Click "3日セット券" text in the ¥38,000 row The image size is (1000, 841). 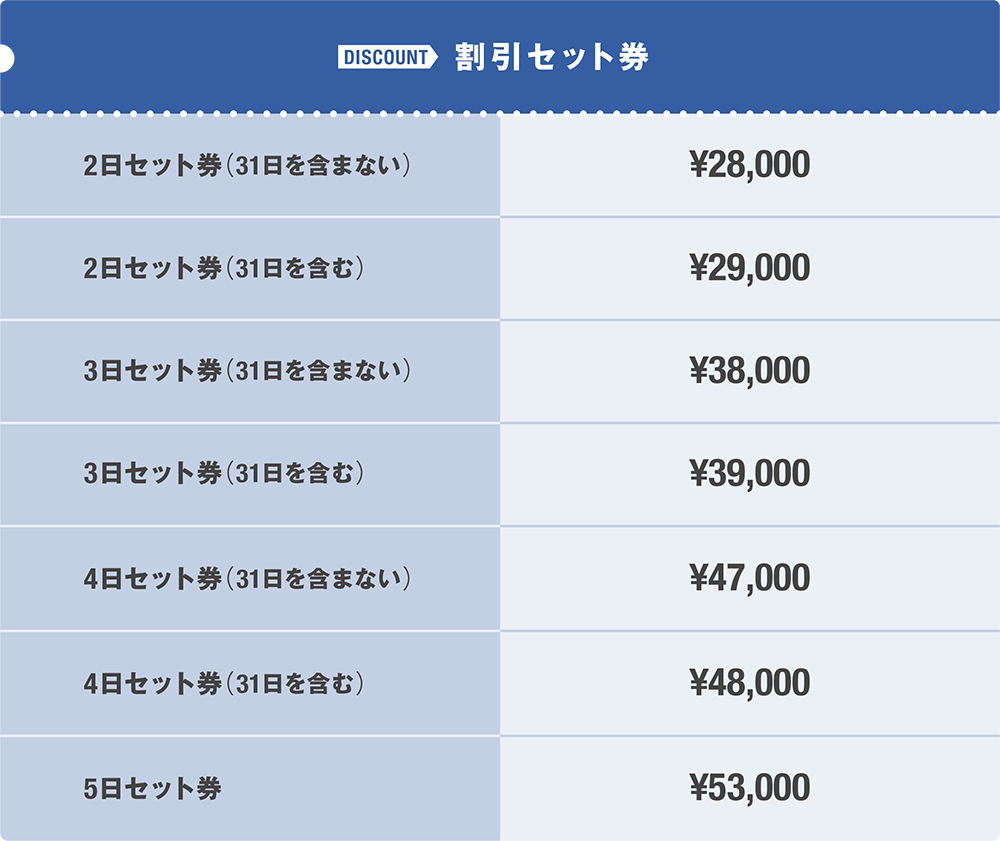[153, 371]
